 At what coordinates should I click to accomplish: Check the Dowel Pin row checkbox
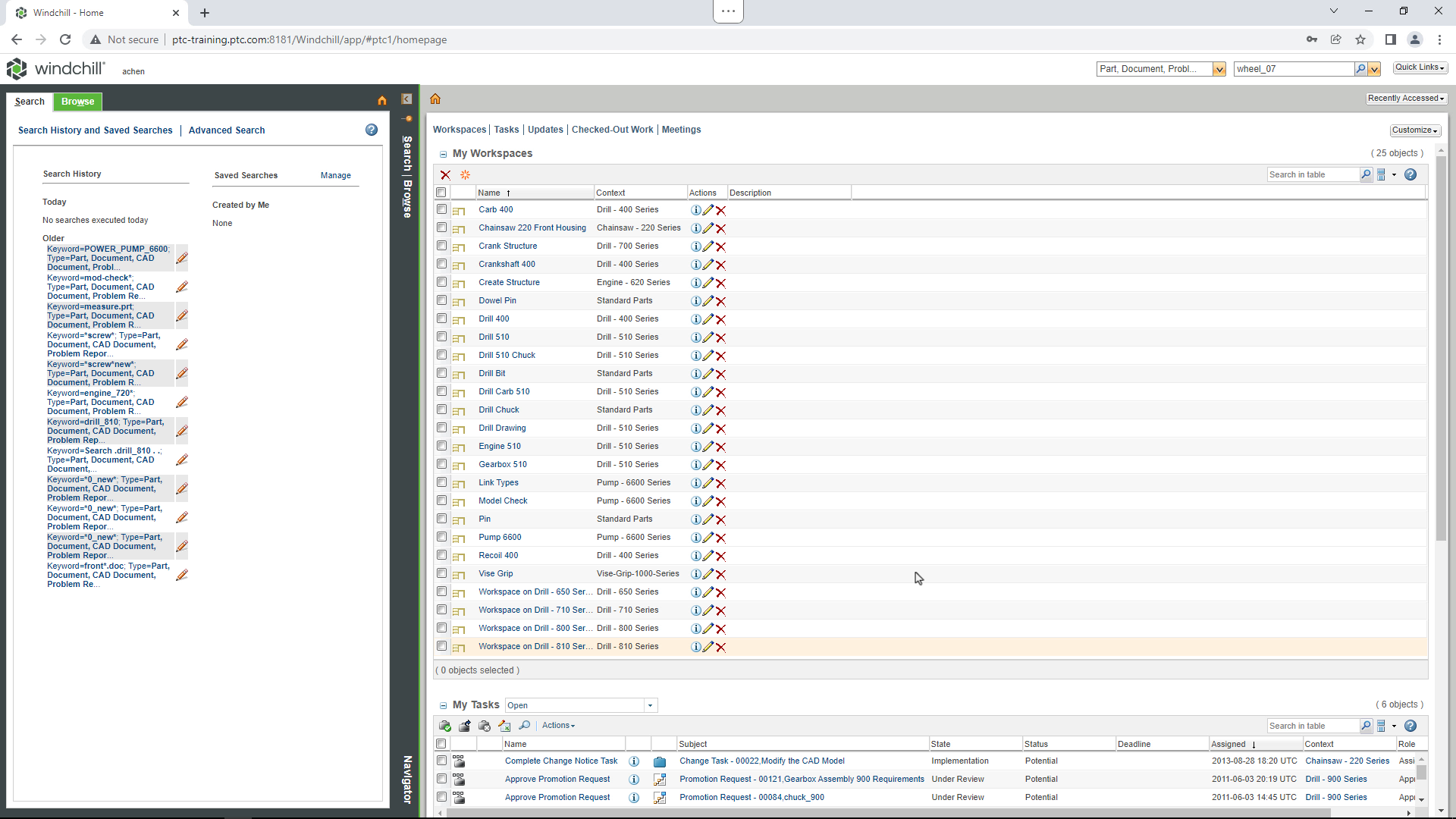point(441,300)
